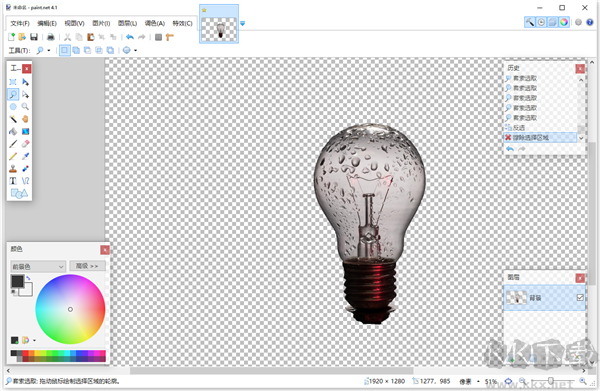Toggle the pixel grid button
The height and width of the screenshot is (391, 600).
[158, 37]
